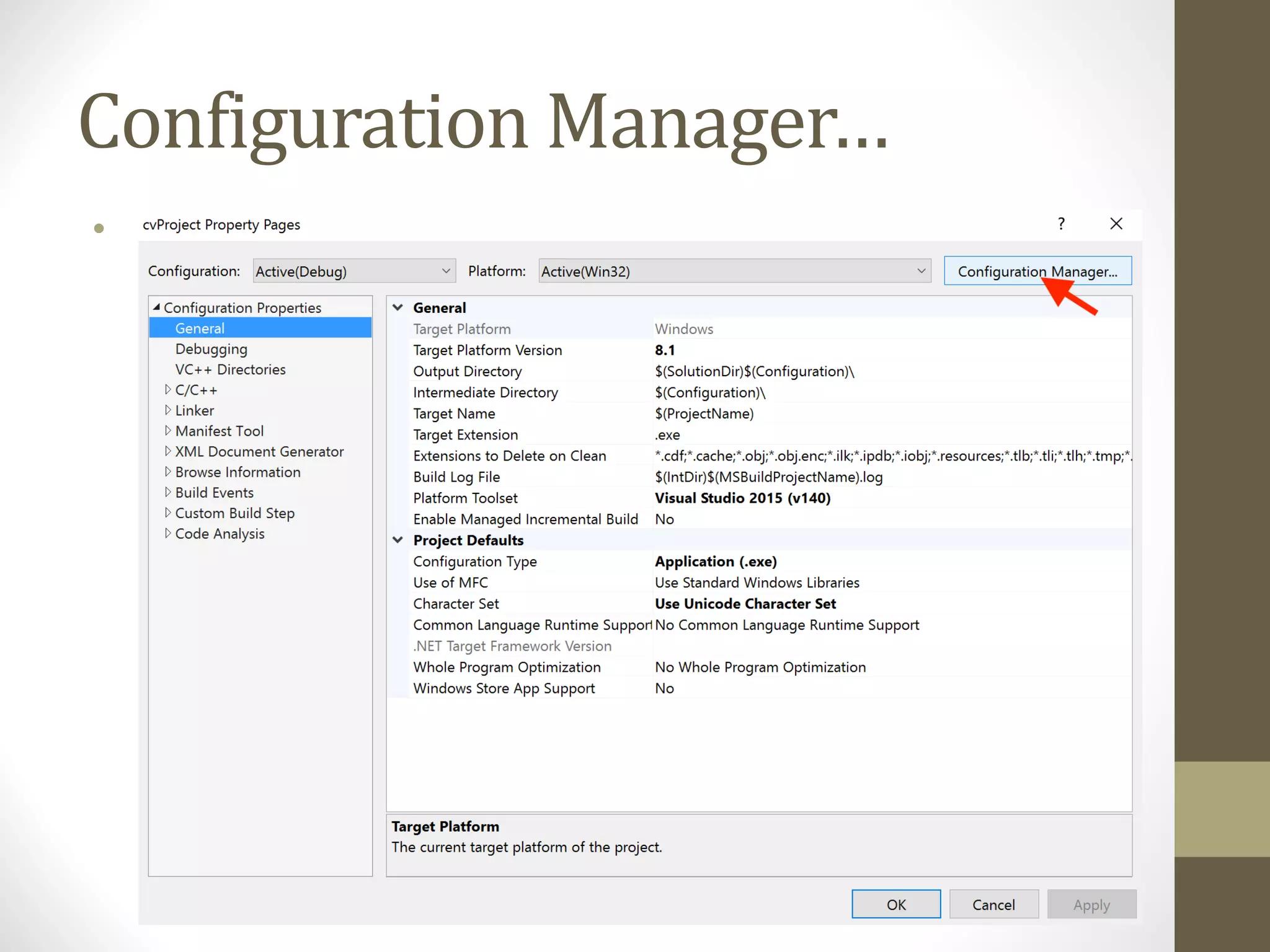
Task: Select the Platform Toolset property row
Action: [465, 498]
